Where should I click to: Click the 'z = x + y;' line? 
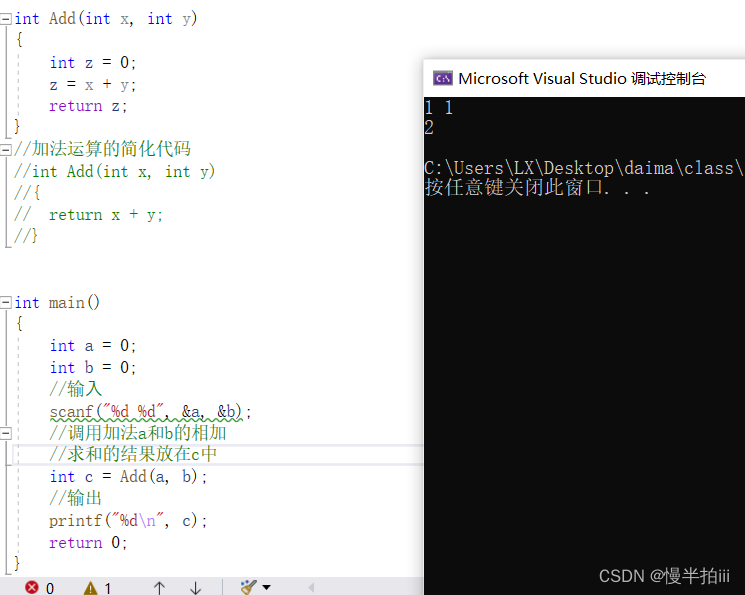pyautogui.click(x=93, y=85)
